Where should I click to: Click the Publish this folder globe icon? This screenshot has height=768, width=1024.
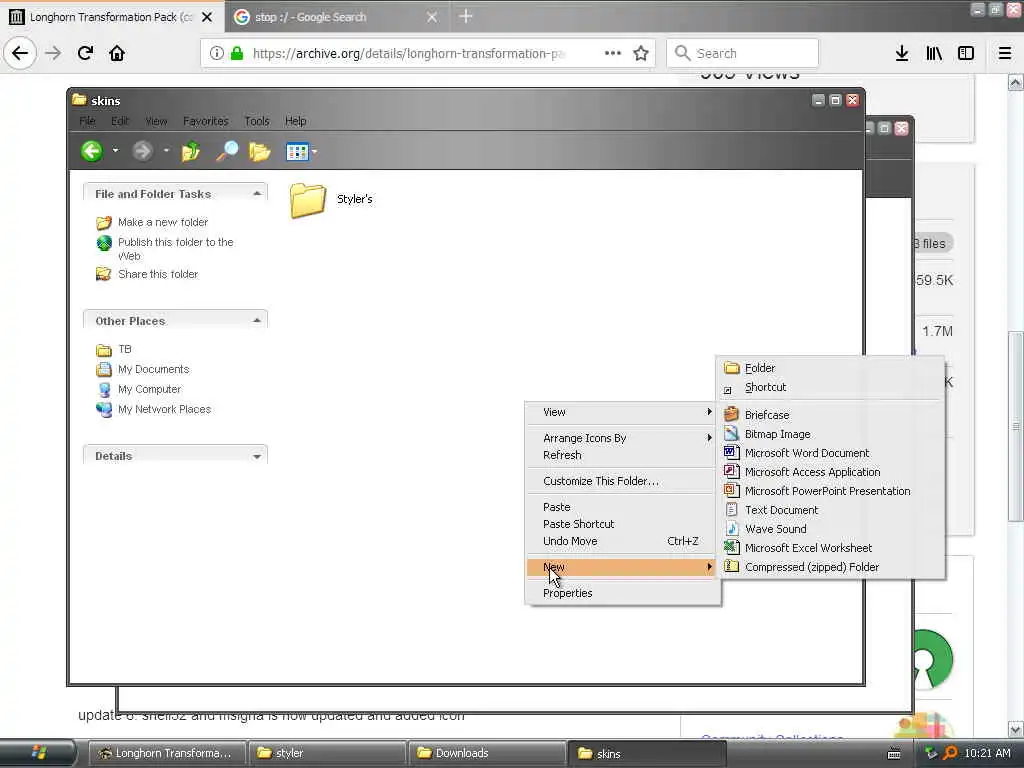tap(104, 243)
